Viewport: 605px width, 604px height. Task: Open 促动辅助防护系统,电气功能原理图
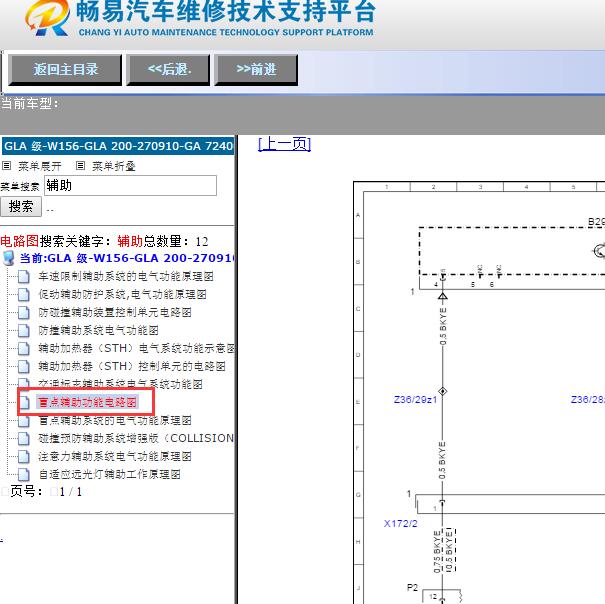point(122,294)
